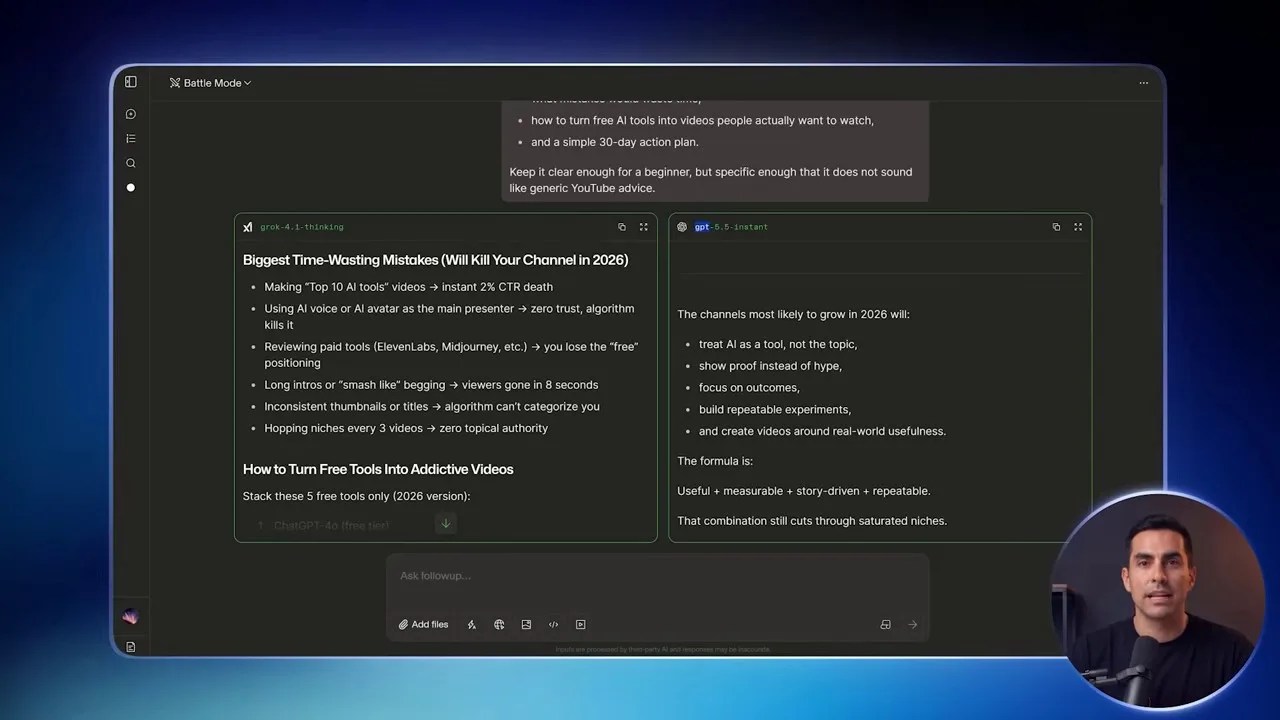Copy the gpt-5.5-instant response
This screenshot has height=720, width=1280.
pos(1056,227)
